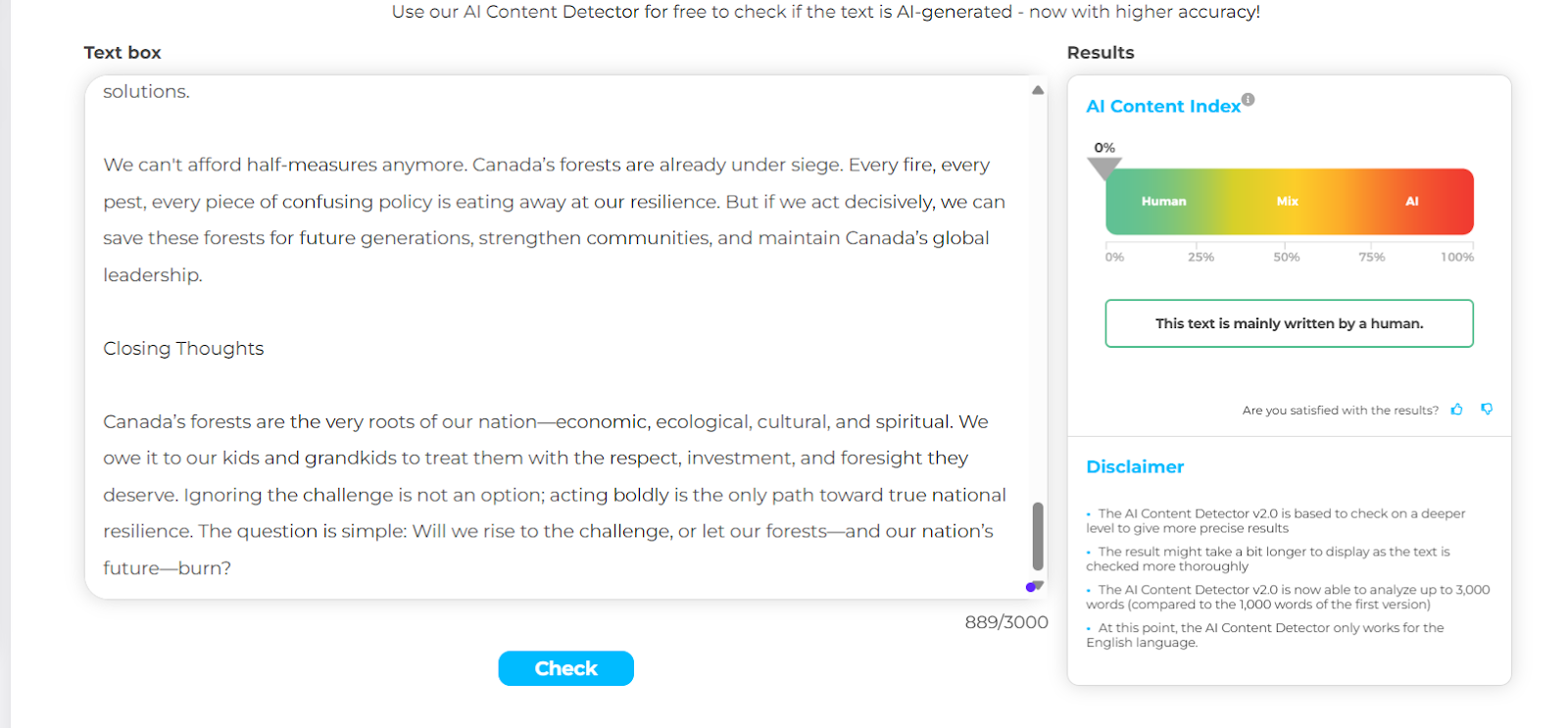Screen dimensions: 1568x728
Task: Give thumbs up to the results
Action: (1457, 410)
